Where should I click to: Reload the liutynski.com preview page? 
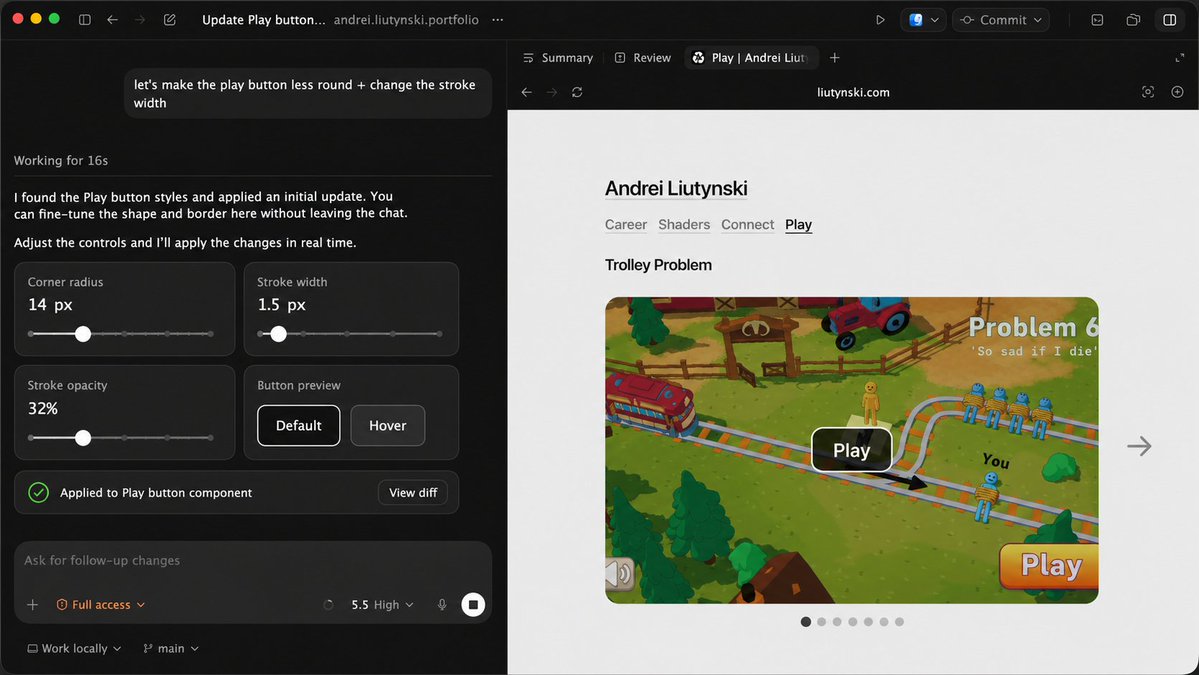point(577,92)
